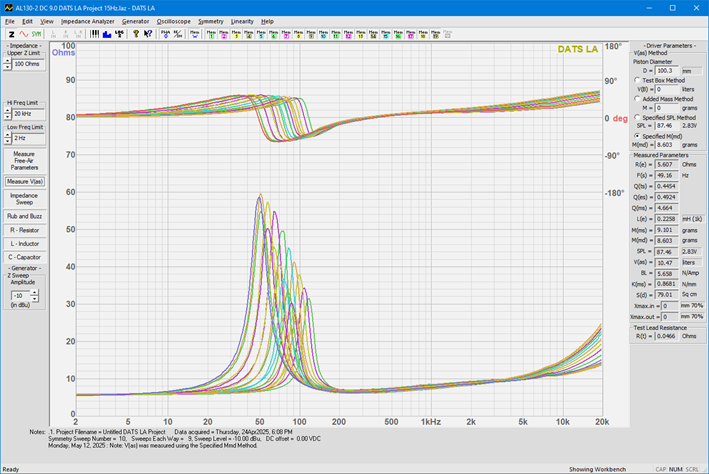The image size is (709, 474).
Task: Toggle the RE/IM display icon
Action: pos(178,34)
